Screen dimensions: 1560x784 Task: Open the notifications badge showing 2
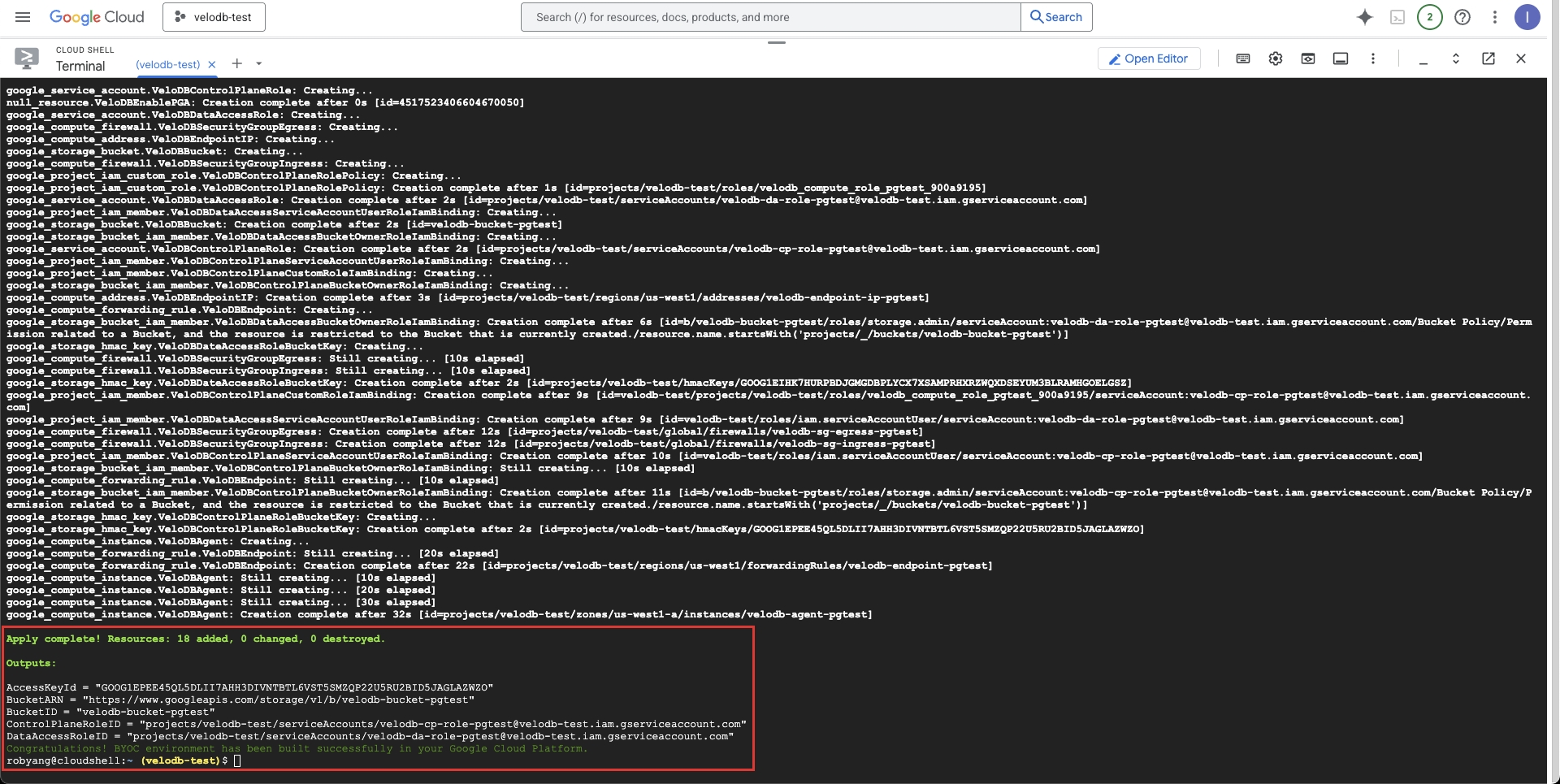1430,17
